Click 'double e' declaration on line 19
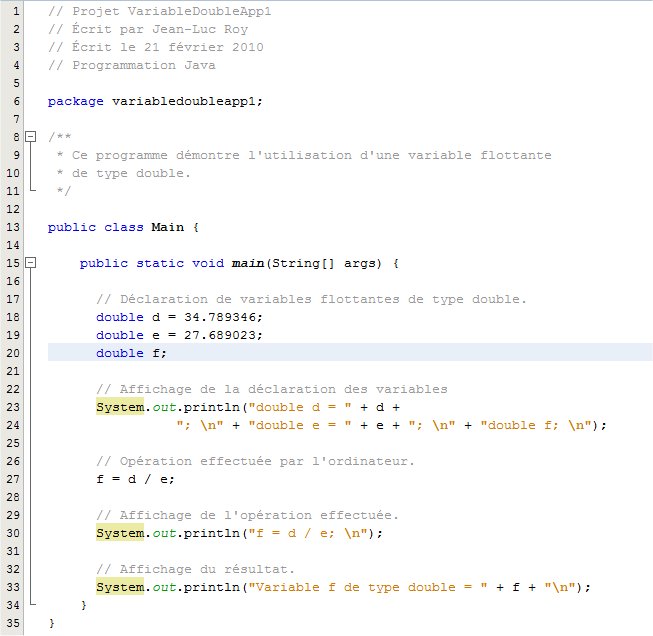Screen dimensions: 653x636 pyautogui.click(x=128, y=335)
